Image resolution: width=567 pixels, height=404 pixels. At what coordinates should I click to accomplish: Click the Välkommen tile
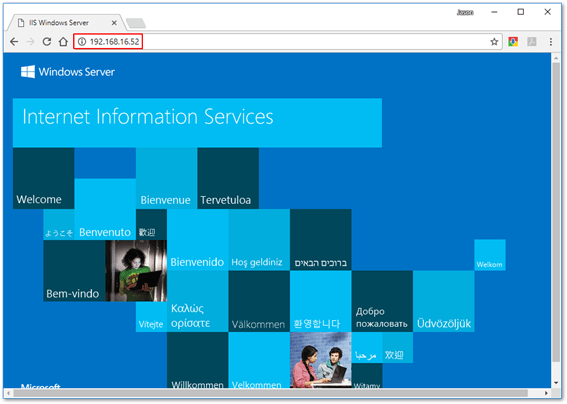259,301
